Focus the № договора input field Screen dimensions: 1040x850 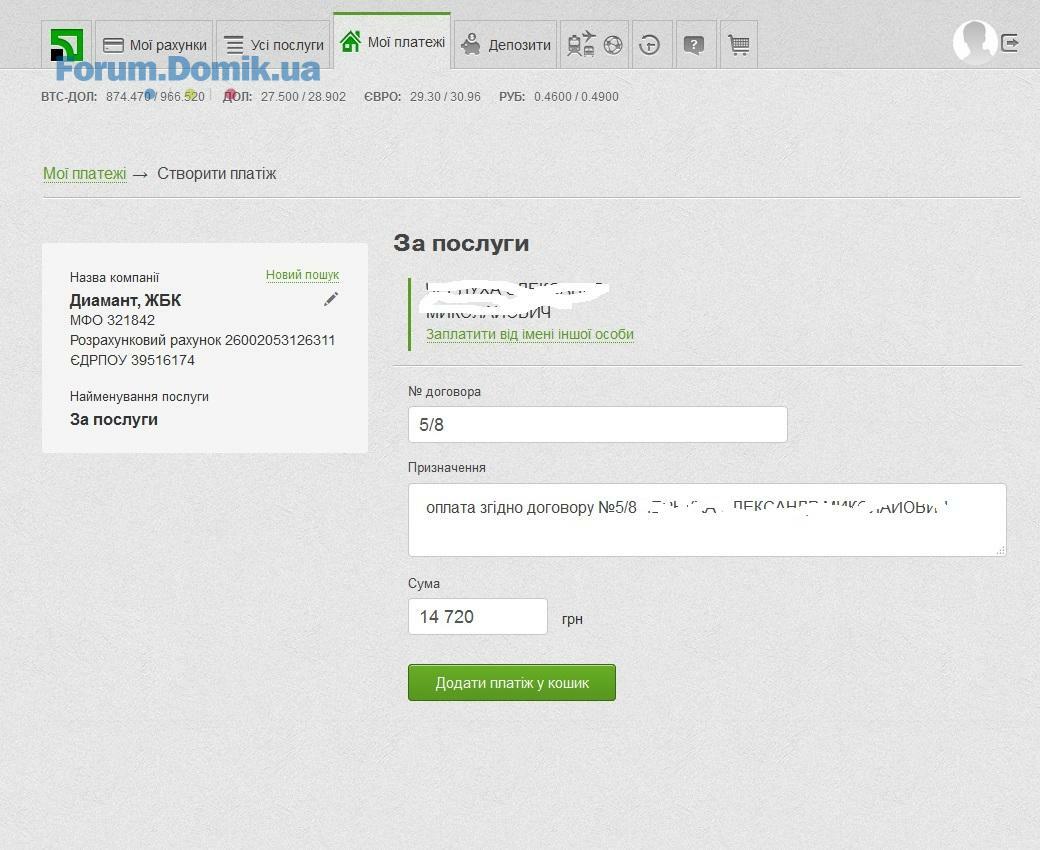(597, 424)
